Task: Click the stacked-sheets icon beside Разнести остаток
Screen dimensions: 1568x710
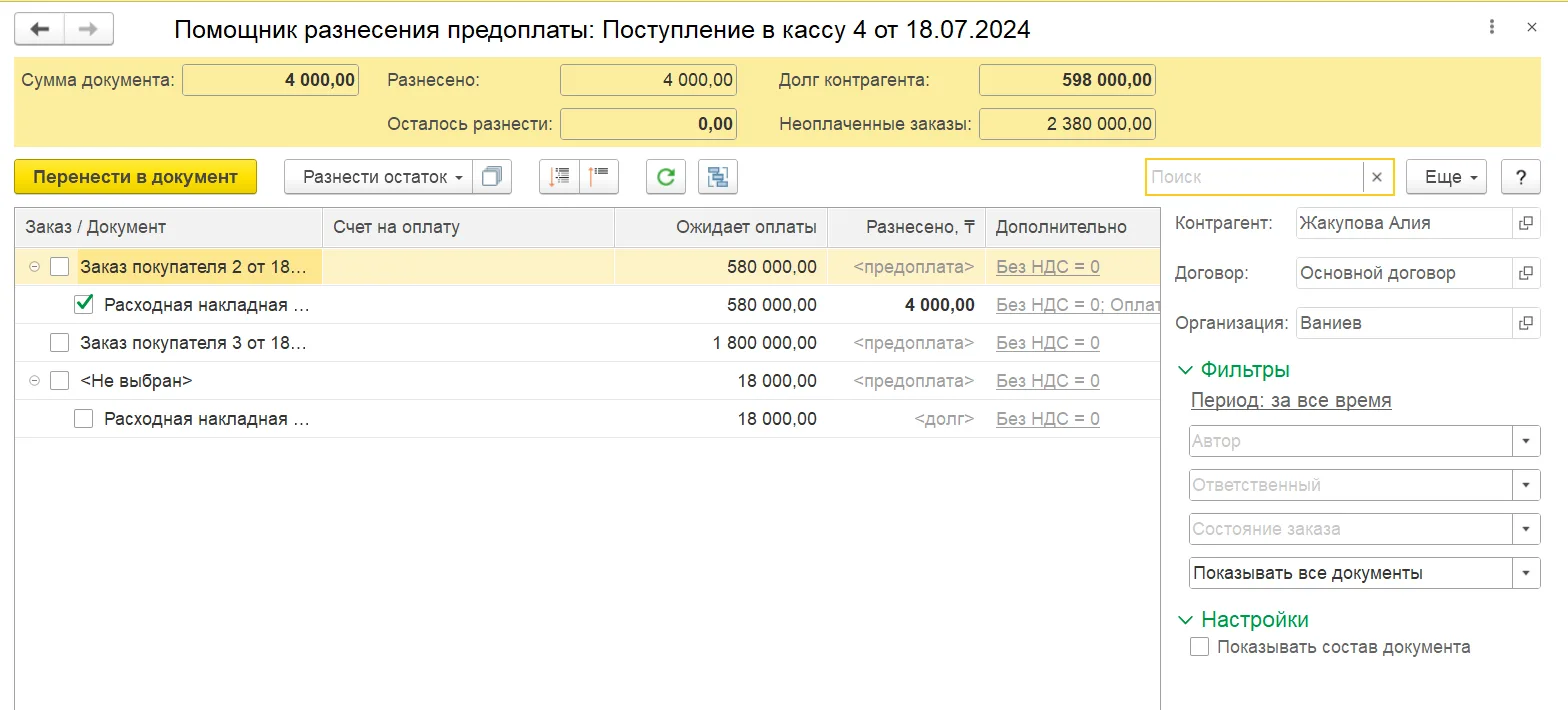Action: pyautogui.click(x=492, y=177)
